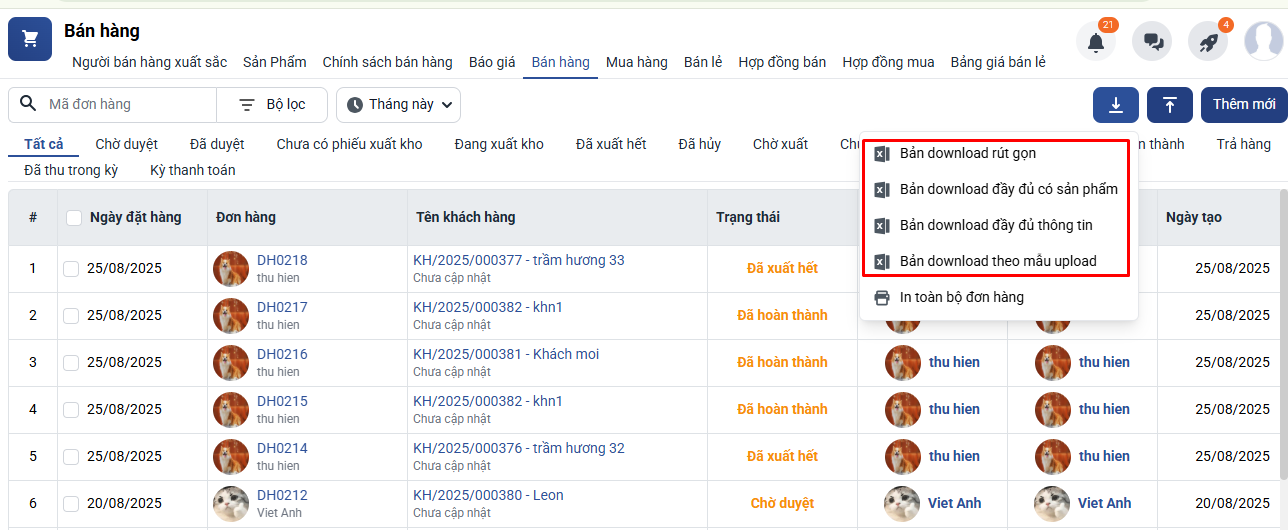Click the notification bell icon
1288x530 pixels.
coord(1096,42)
